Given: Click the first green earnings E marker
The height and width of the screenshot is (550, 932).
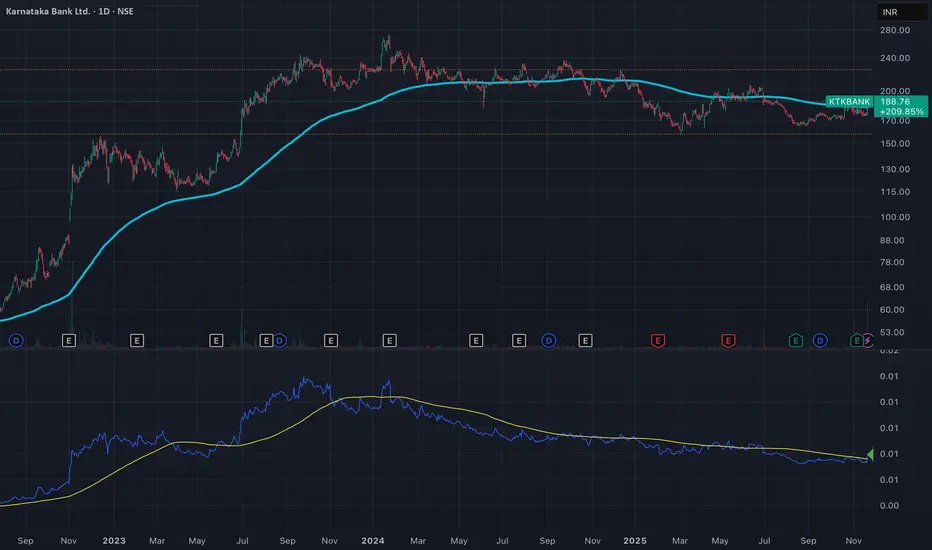Looking at the screenshot, I should pos(796,341).
